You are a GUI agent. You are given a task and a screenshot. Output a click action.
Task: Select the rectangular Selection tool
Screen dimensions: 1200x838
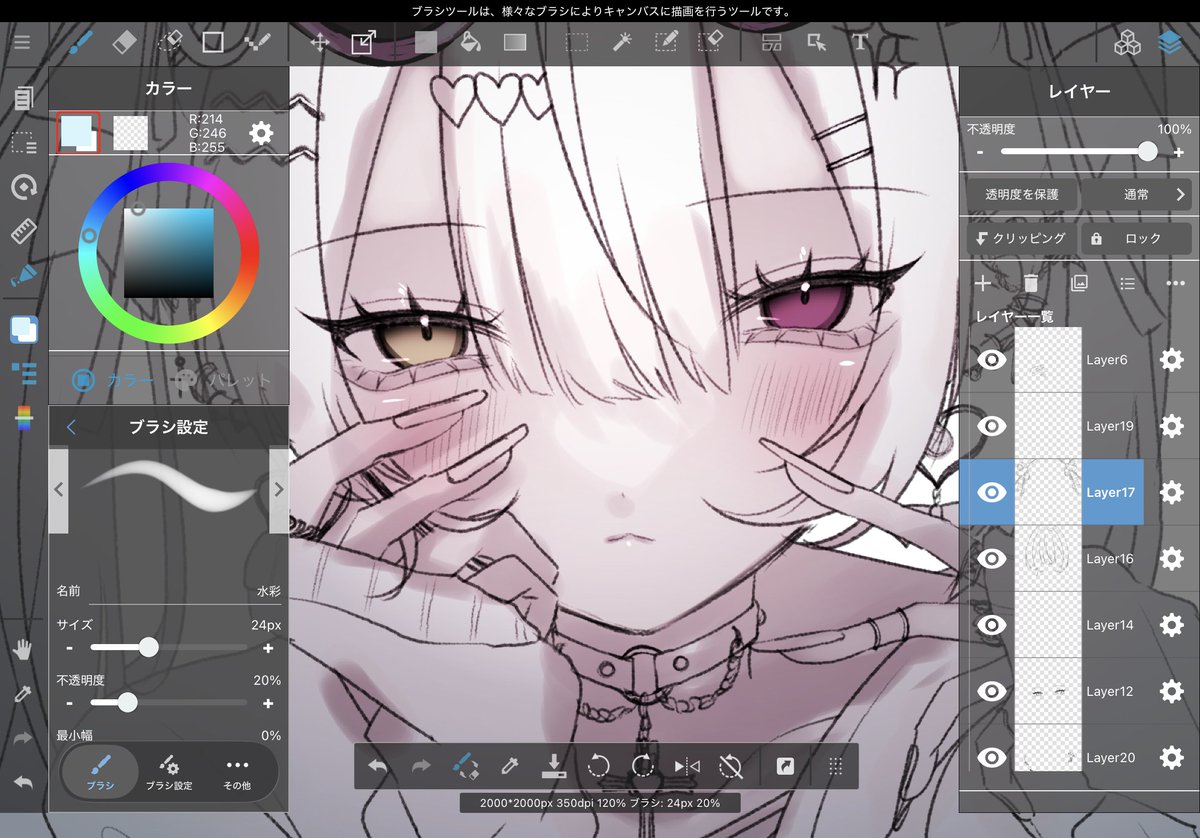576,42
